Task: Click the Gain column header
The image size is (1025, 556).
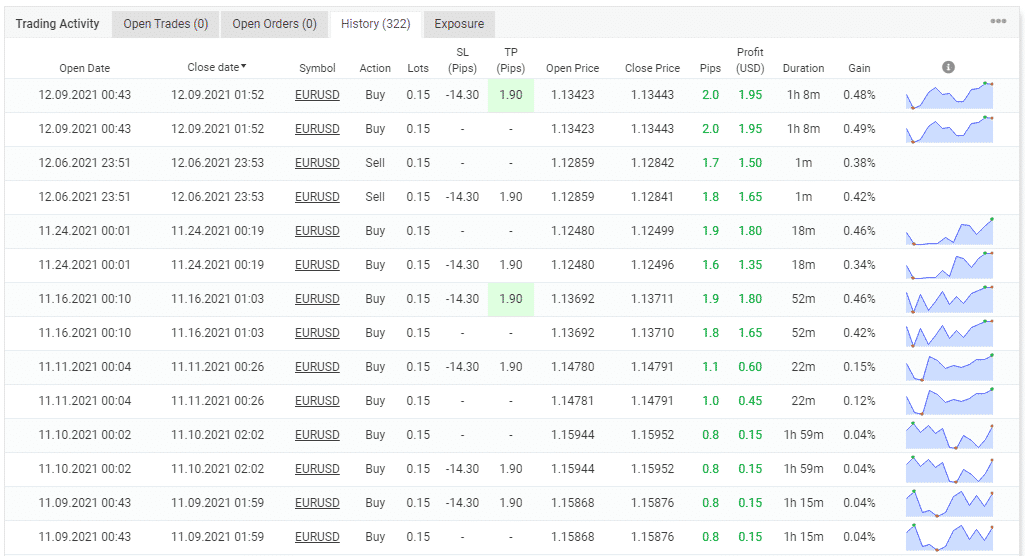Action: 859,68
